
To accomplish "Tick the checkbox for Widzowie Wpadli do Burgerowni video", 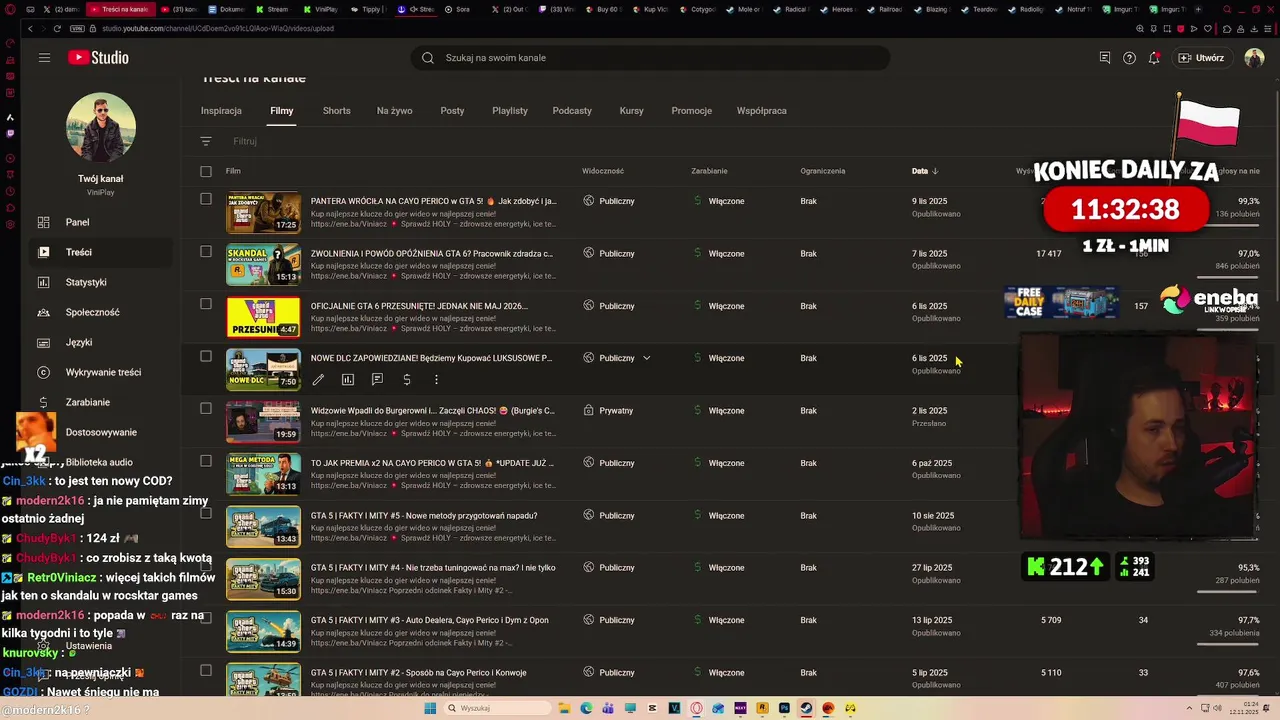I will tap(206, 408).
